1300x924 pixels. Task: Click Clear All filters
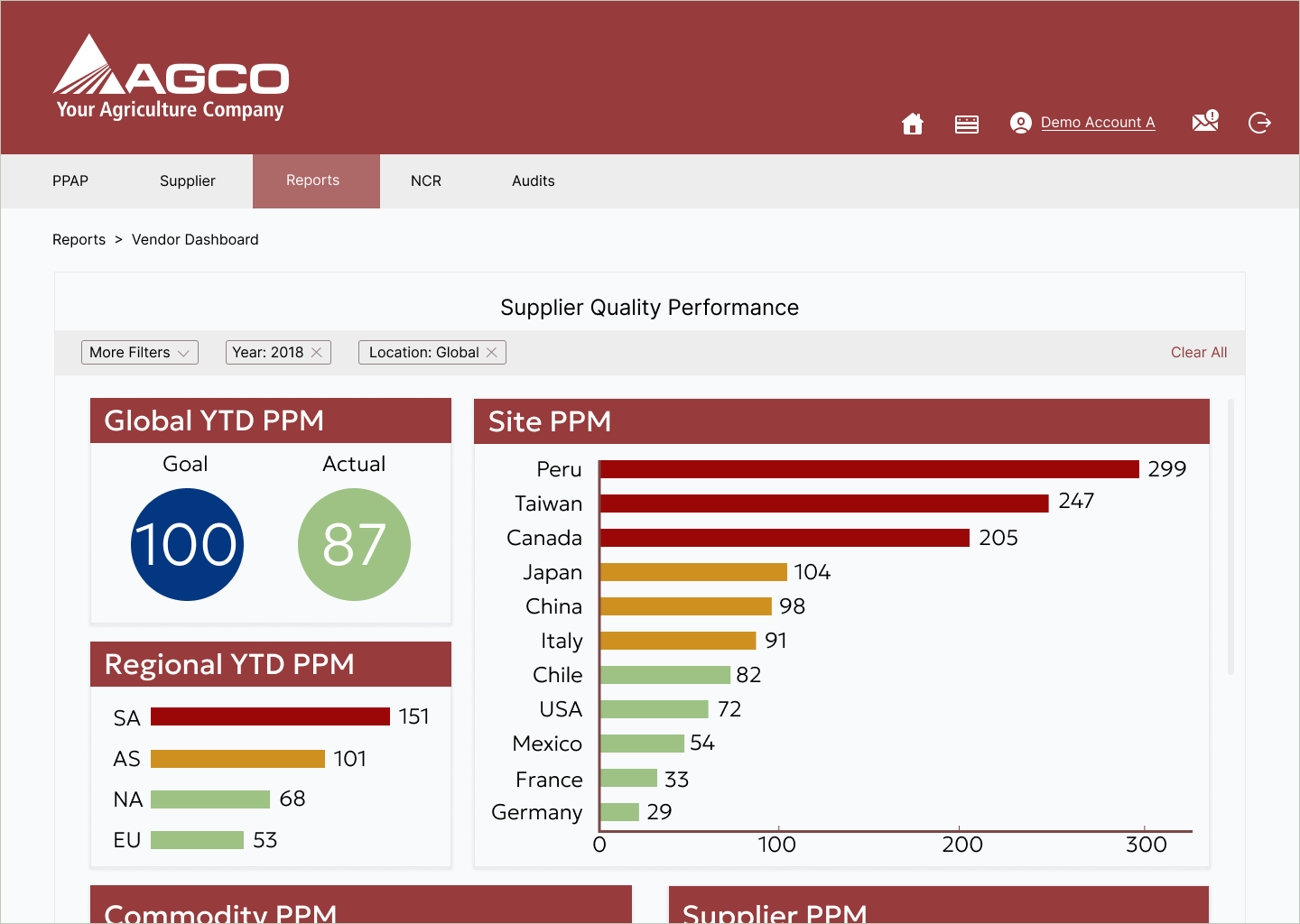pyautogui.click(x=1199, y=353)
